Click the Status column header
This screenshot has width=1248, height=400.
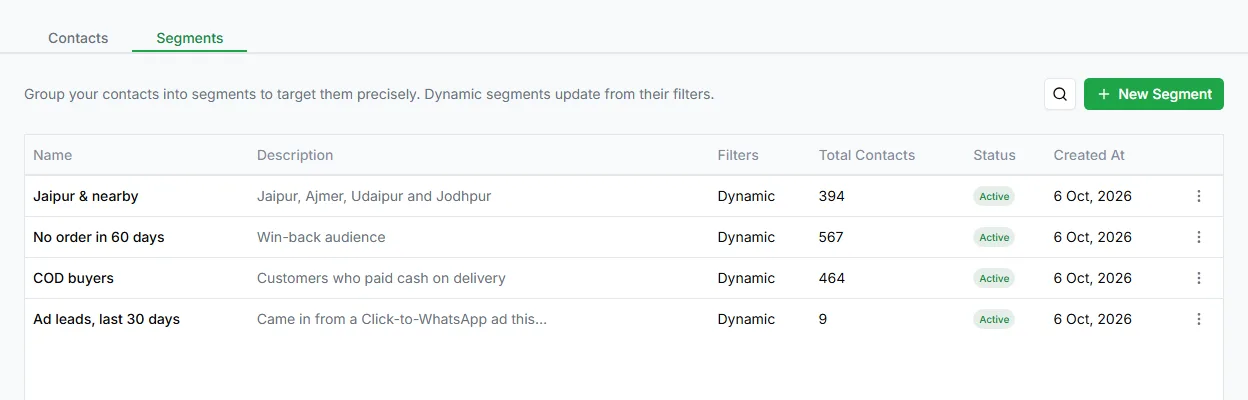[x=994, y=155]
